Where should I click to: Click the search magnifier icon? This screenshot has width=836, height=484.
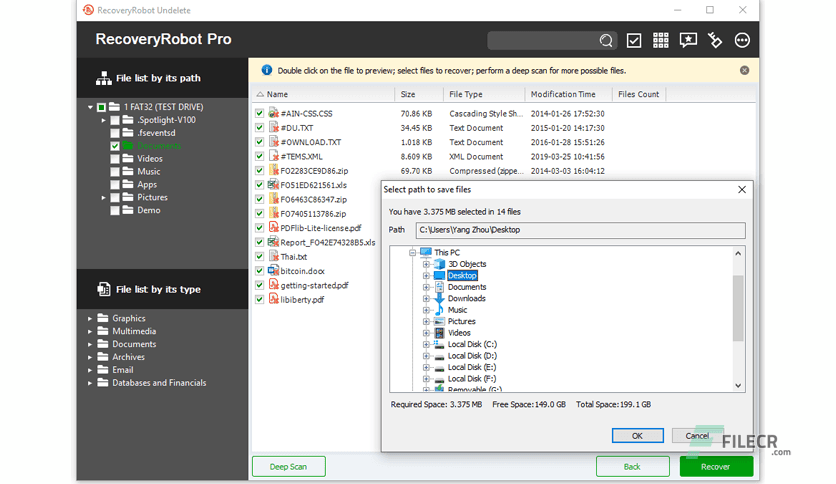[x=606, y=41]
